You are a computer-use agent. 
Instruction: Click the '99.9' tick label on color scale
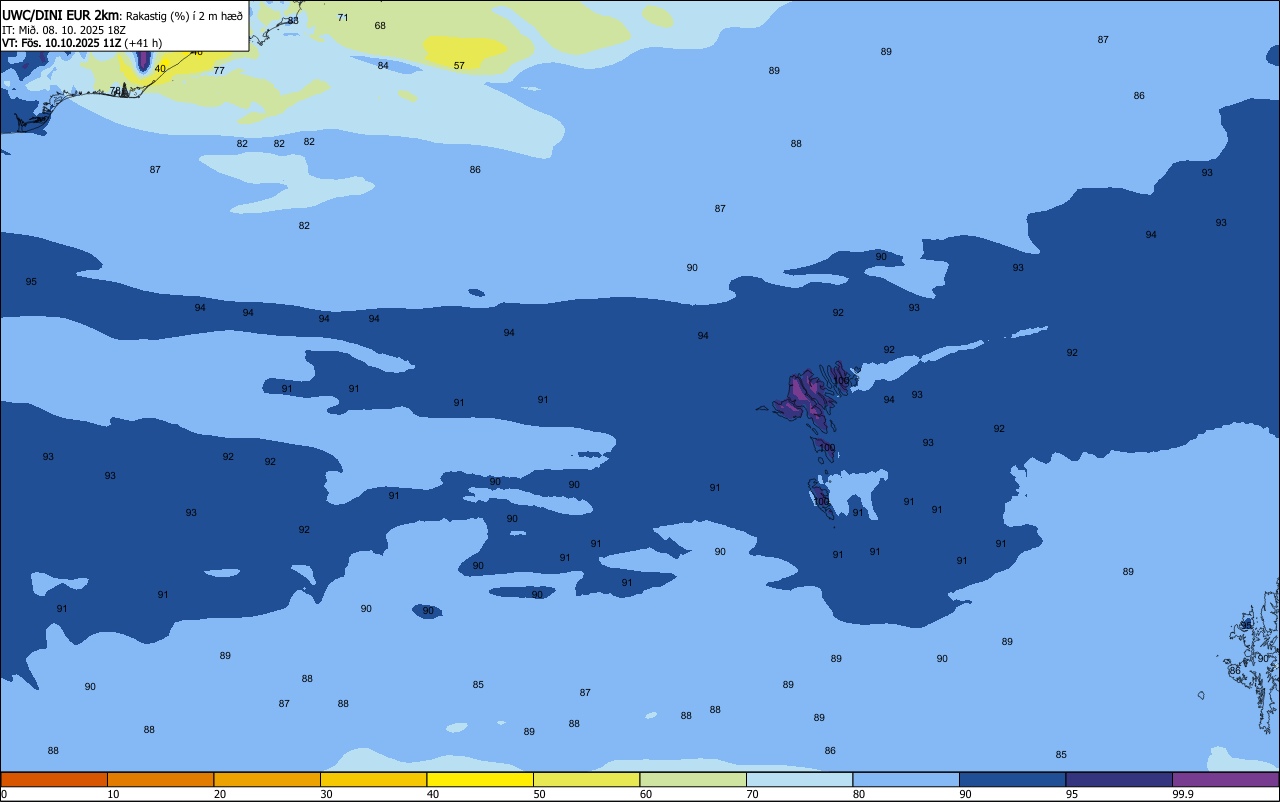(x=1184, y=794)
